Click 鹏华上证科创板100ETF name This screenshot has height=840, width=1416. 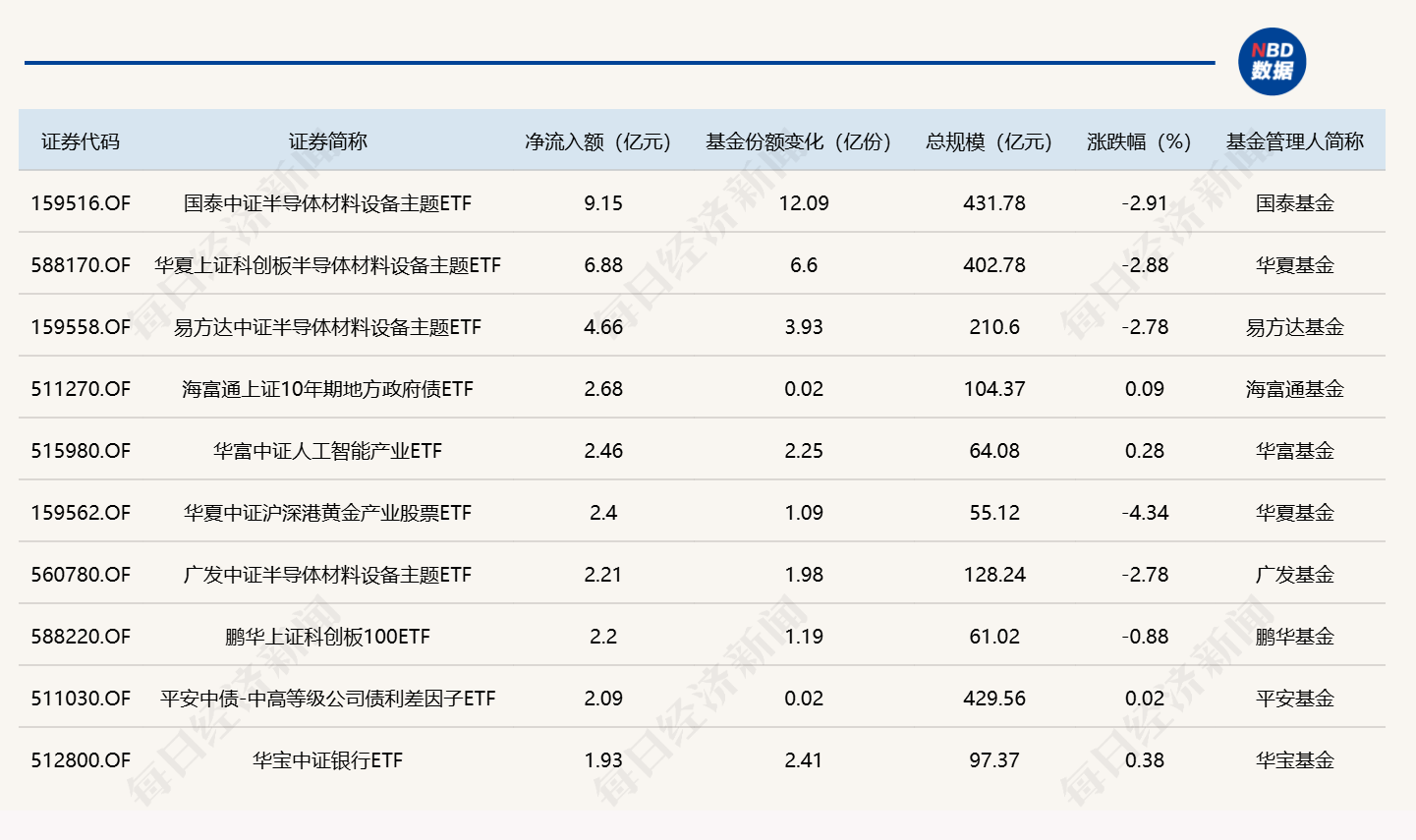point(327,637)
